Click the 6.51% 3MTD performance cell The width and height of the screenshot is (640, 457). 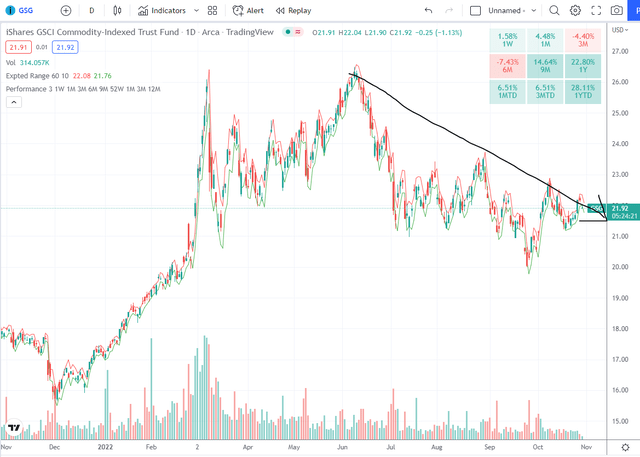[x=545, y=91]
